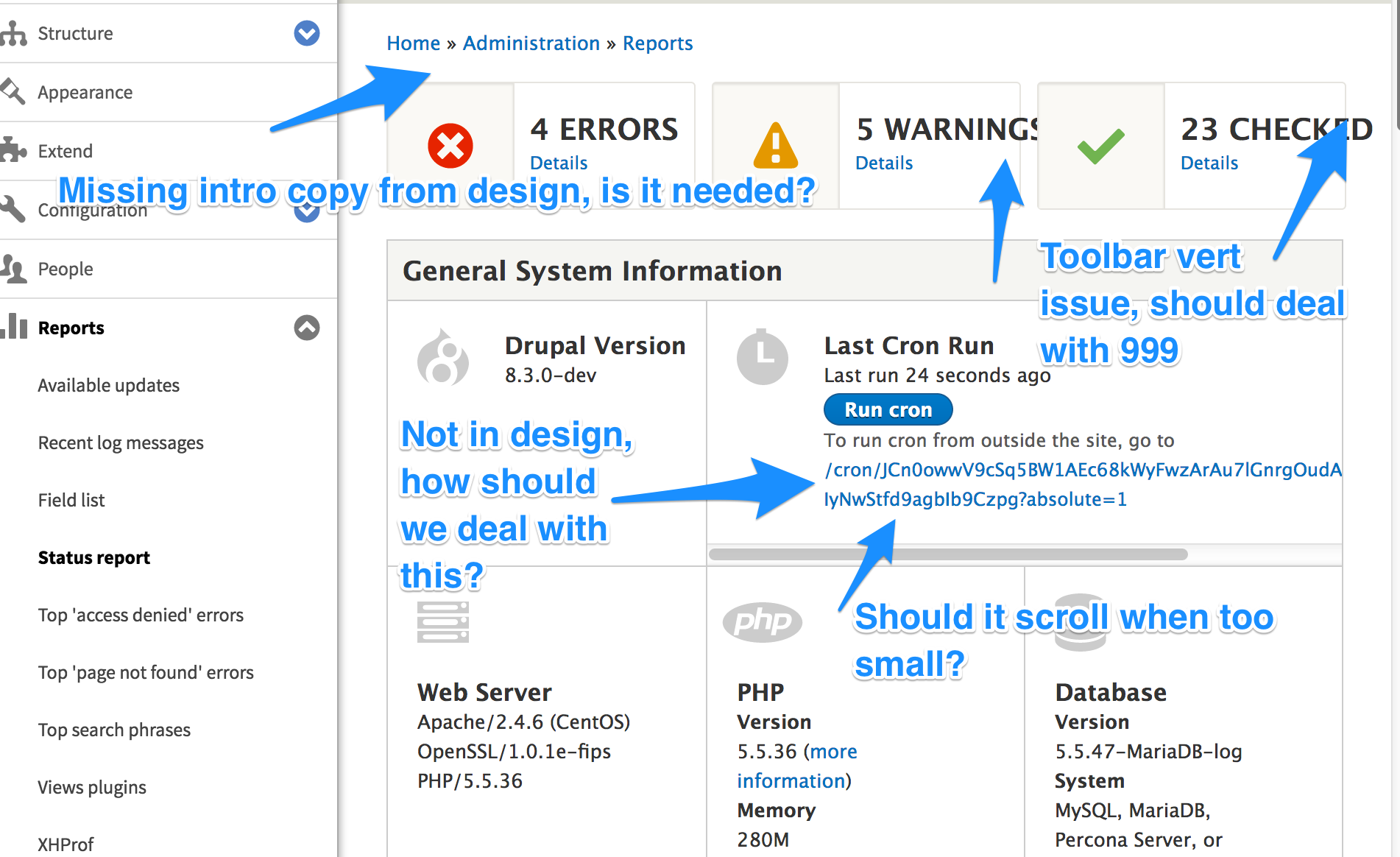This screenshot has width=1400, height=857.
Task: View Details under 5 Warnings
Action: (x=884, y=163)
